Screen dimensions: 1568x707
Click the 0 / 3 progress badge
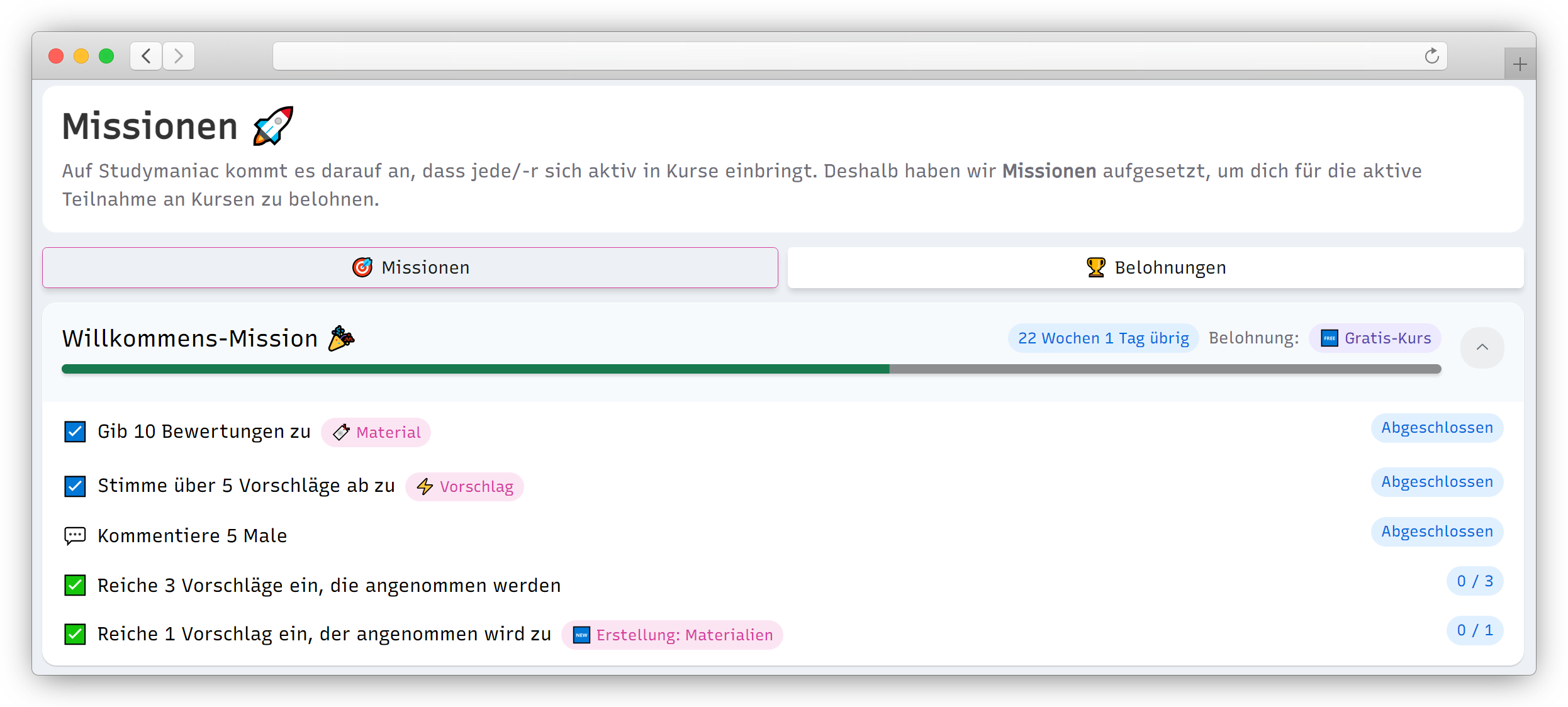point(1475,581)
